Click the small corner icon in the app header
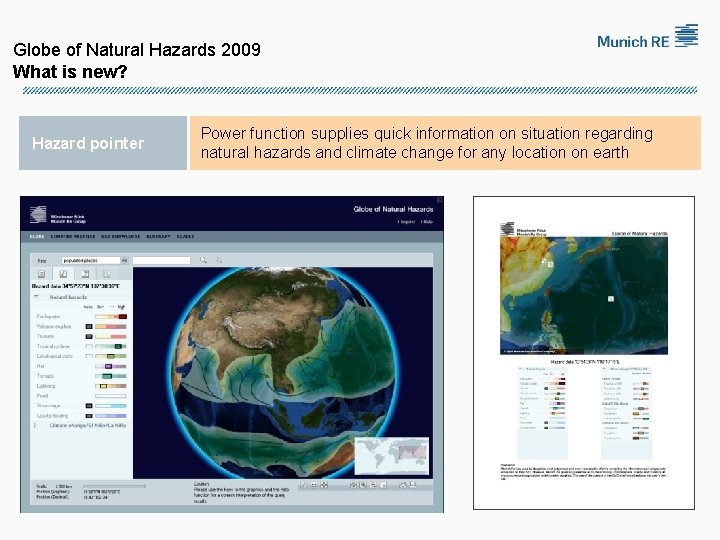 [x=439, y=200]
